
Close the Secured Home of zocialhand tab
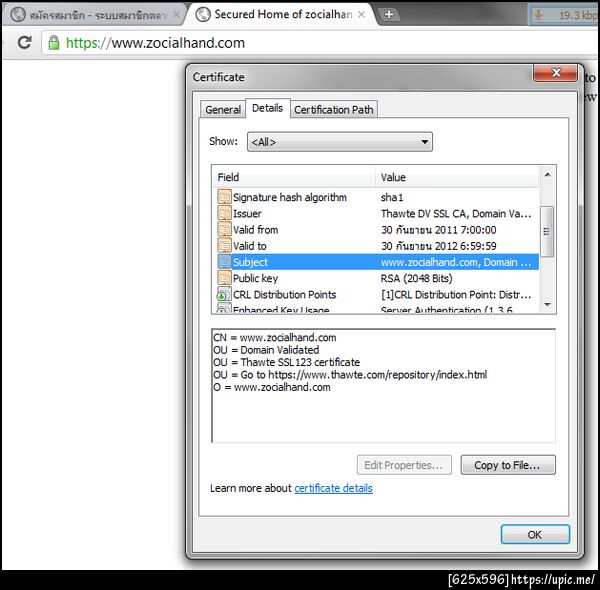pyautogui.click(x=361, y=15)
